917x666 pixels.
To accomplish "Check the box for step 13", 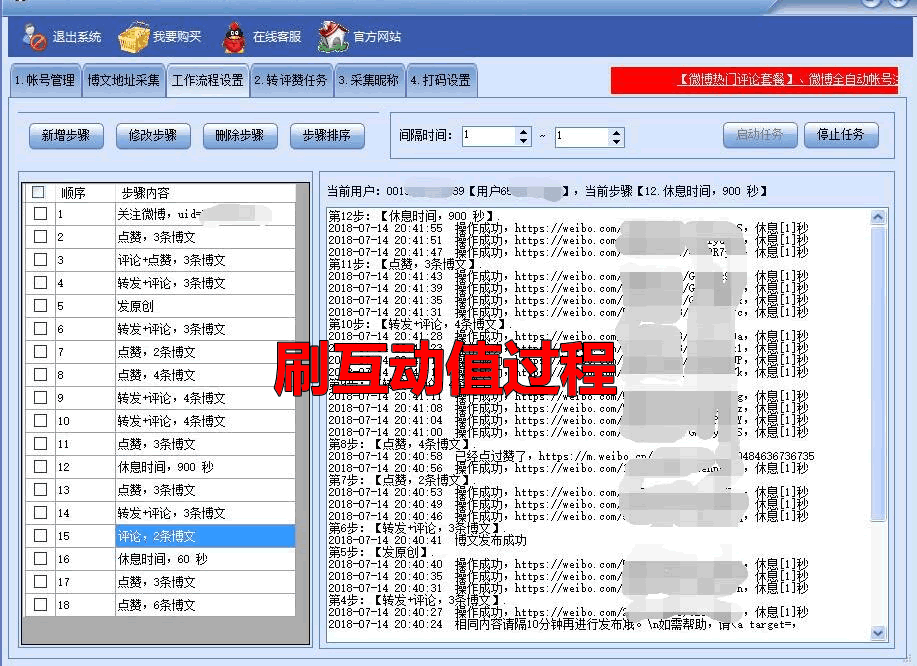I will tap(40, 489).
